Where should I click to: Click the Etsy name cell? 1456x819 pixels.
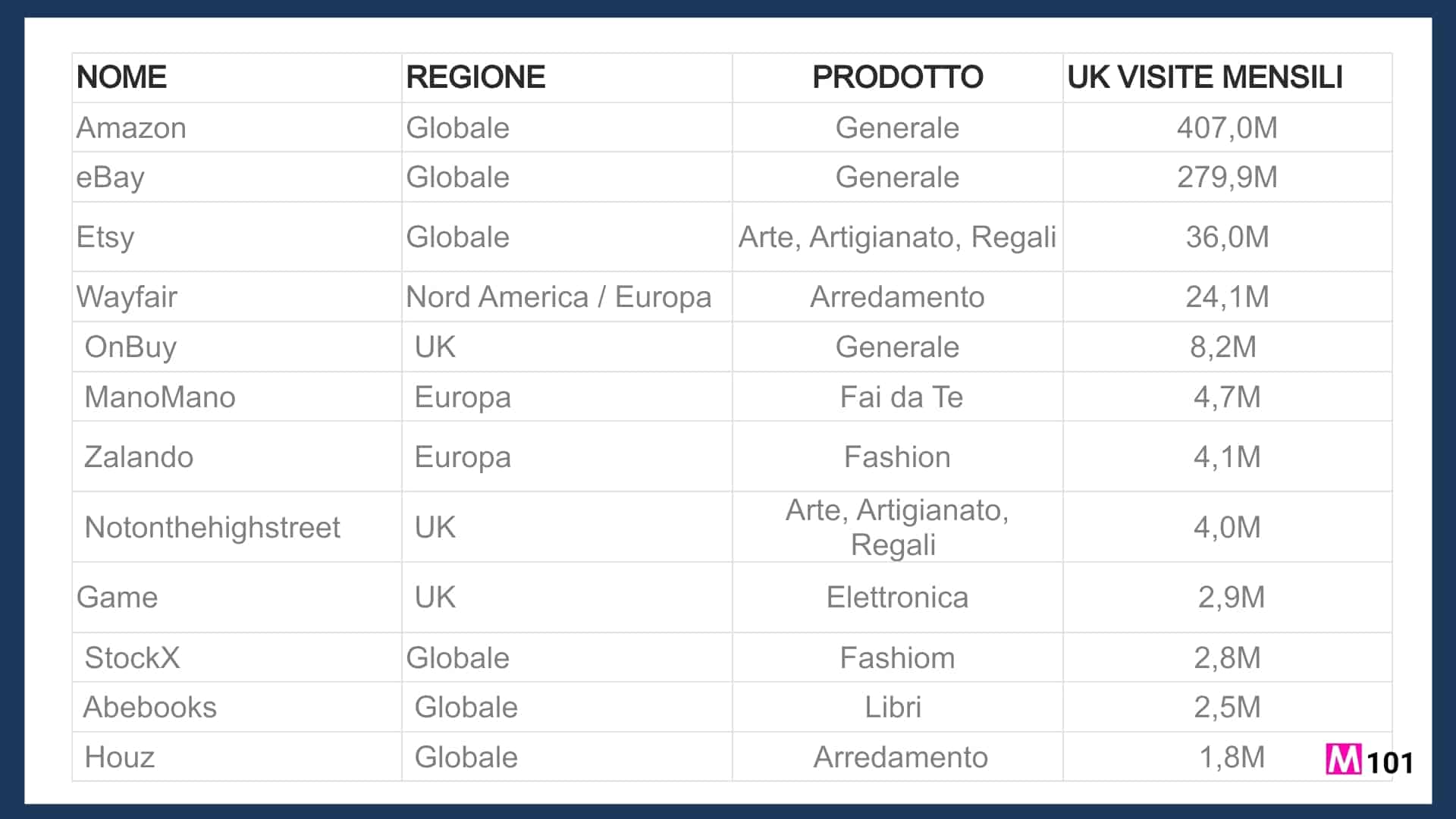coord(105,237)
